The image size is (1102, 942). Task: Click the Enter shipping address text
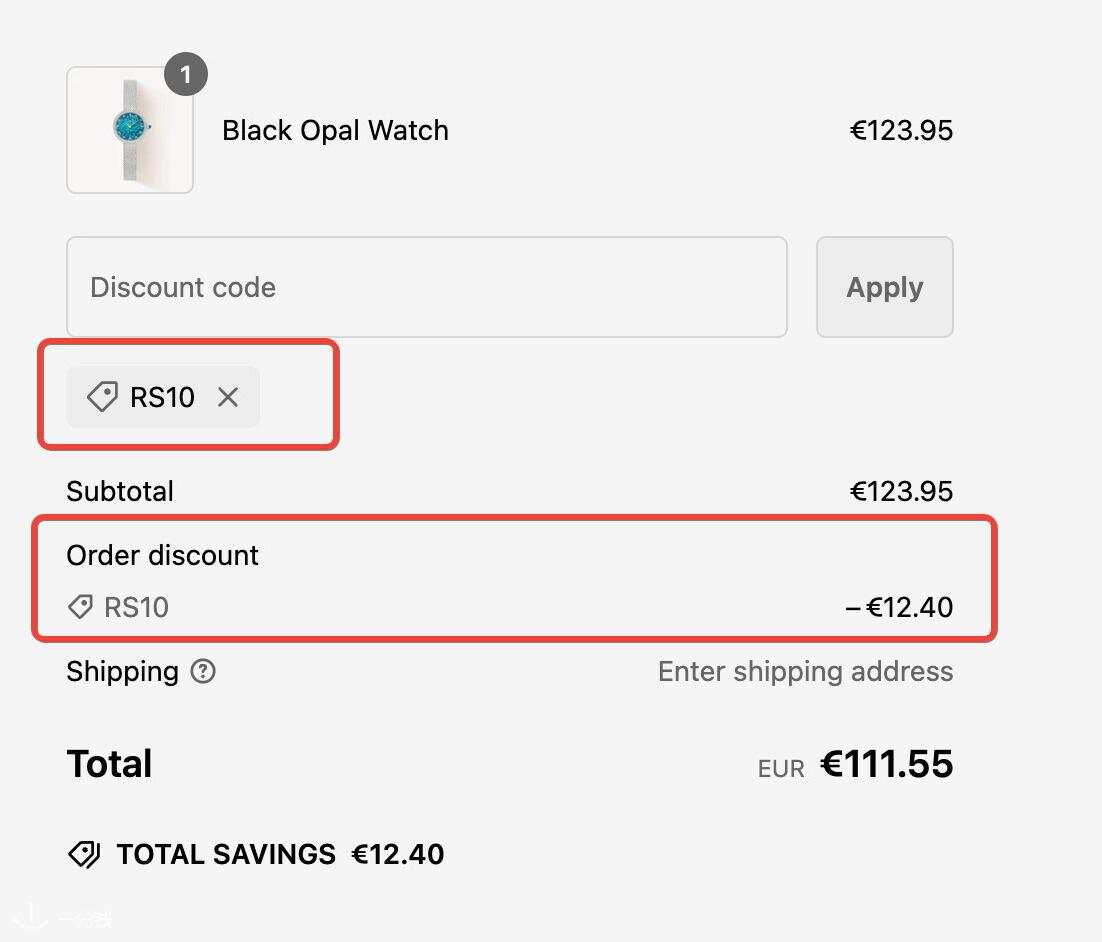click(805, 671)
